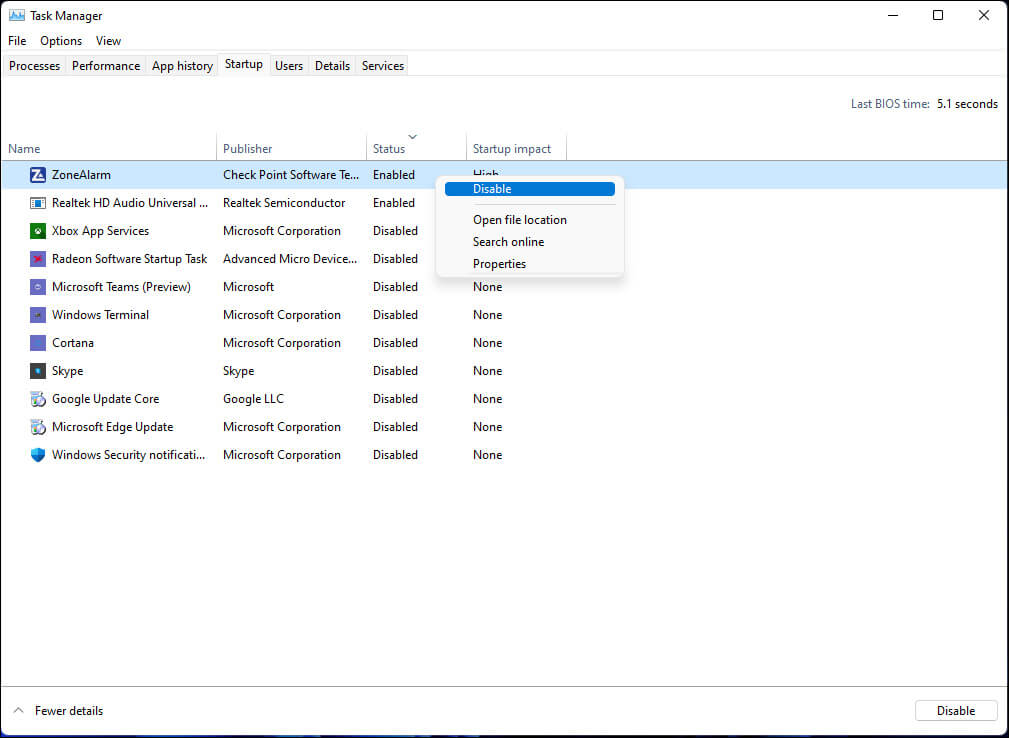Switch to the Users tab
The width and height of the screenshot is (1009, 738).
click(x=289, y=66)
